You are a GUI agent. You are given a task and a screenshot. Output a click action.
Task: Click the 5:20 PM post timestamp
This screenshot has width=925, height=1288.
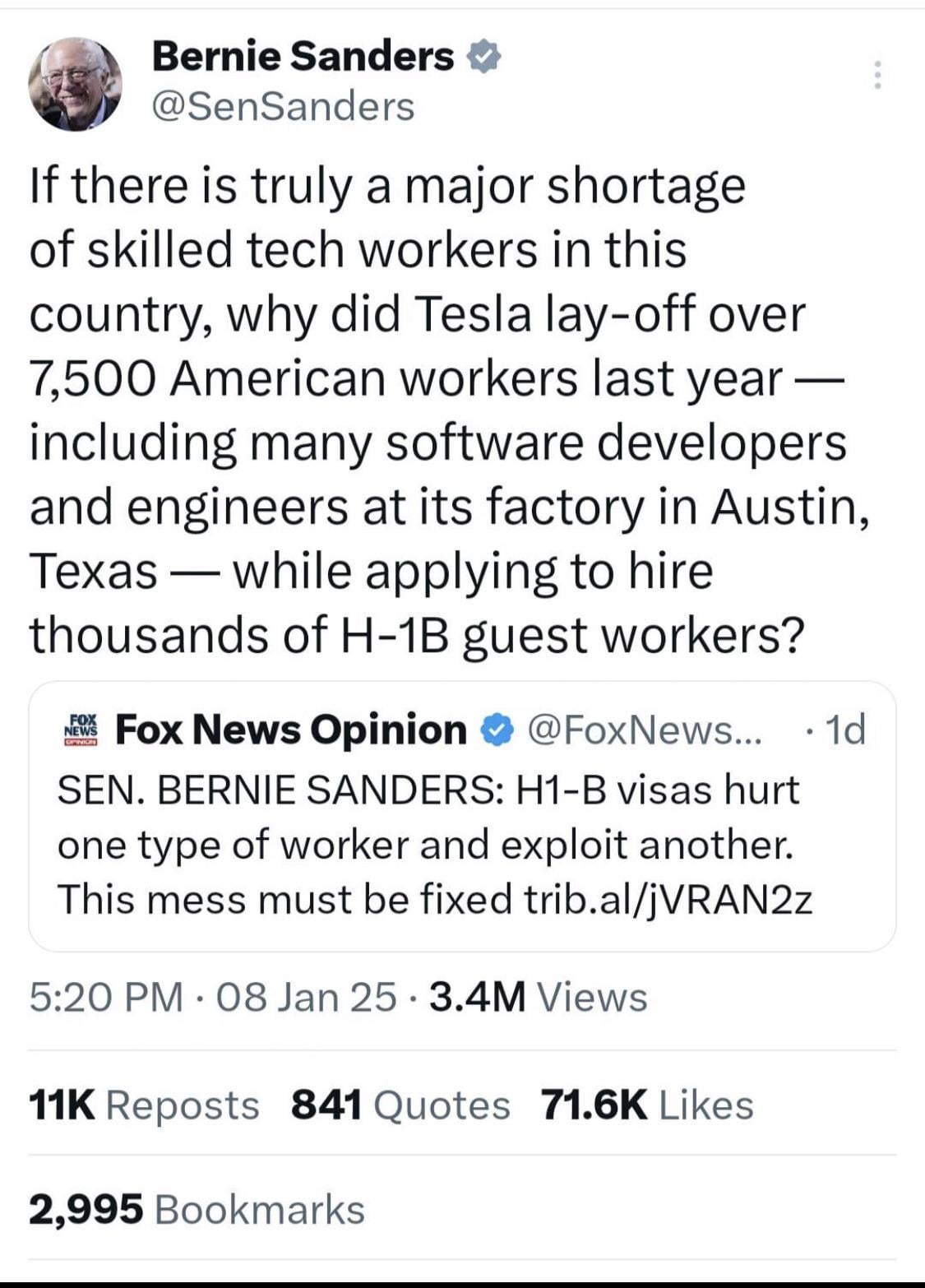[x=106, y=998]
